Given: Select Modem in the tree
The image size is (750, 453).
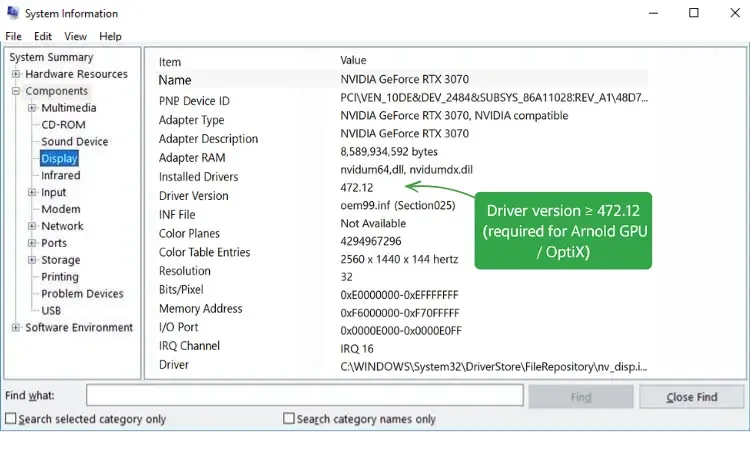Looking at the screenshot, I should 61,209.
